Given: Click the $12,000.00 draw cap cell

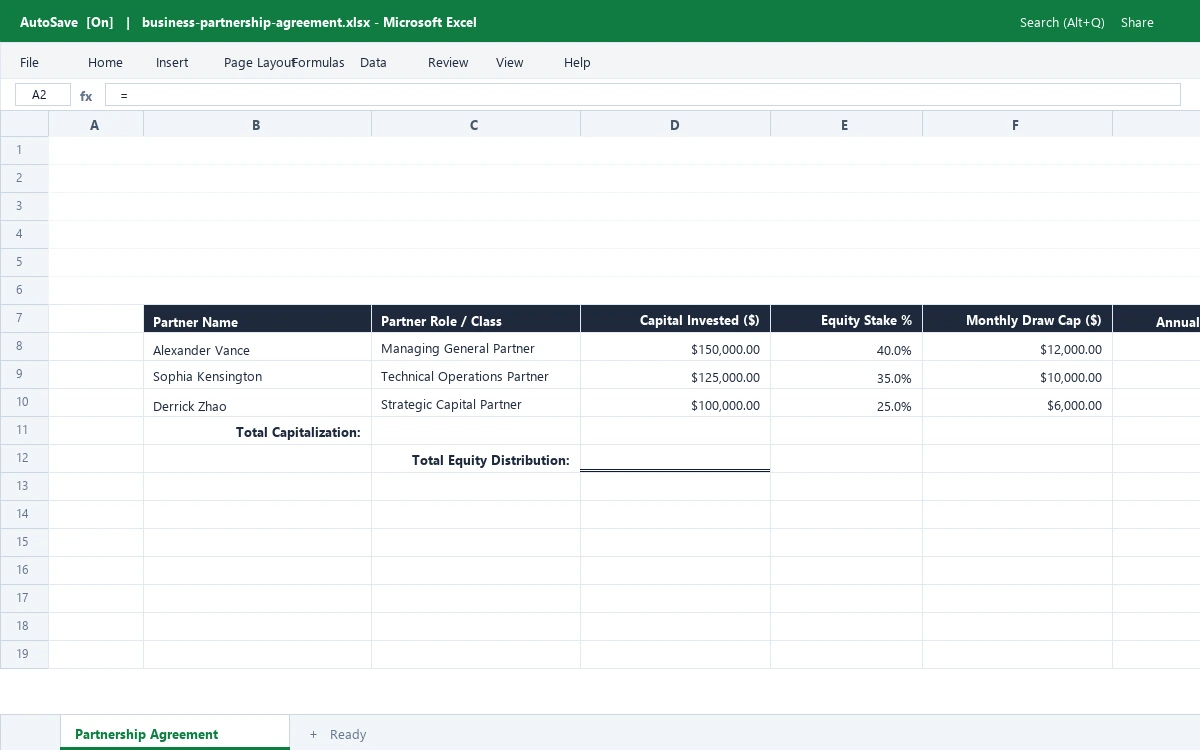Looking at the screenshot, I should point(1017,347).
